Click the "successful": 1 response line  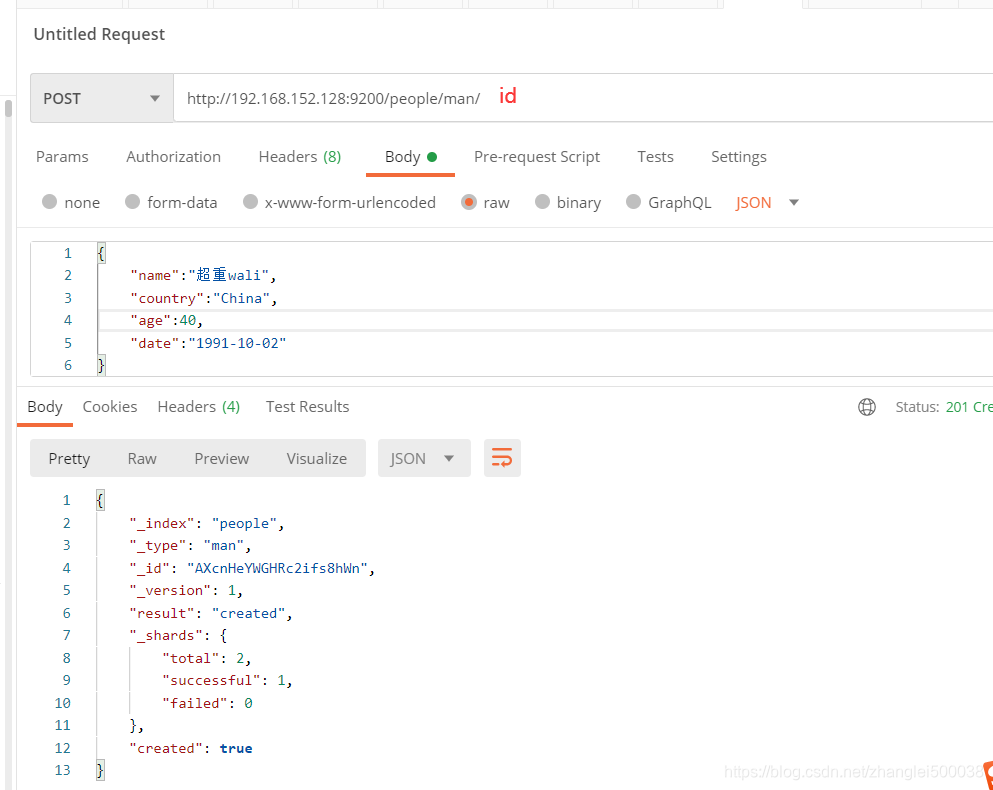click(227, 680)
